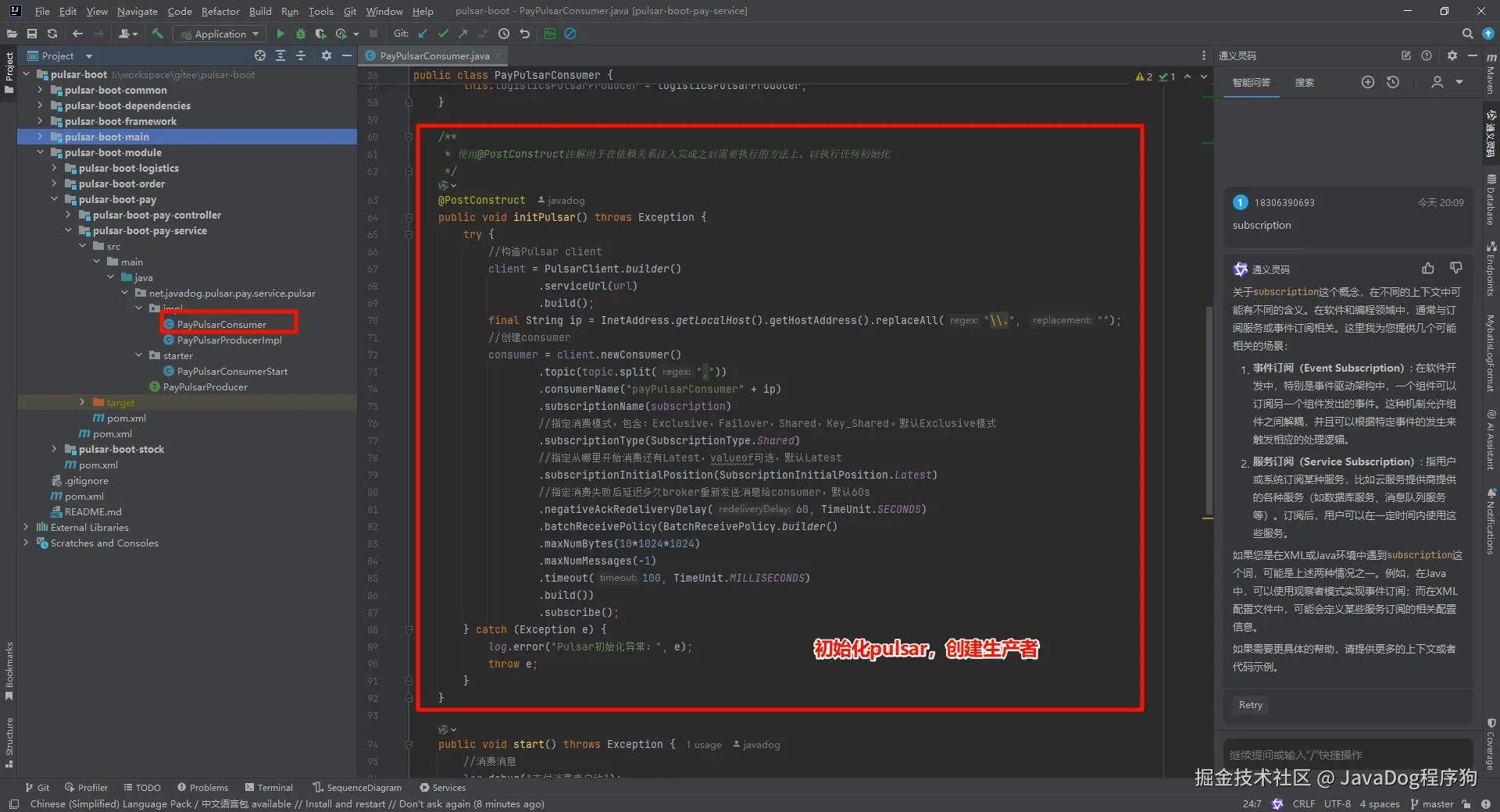Open editor tab list three-dots icon

pyautogui.click(x=1203, y=55)
